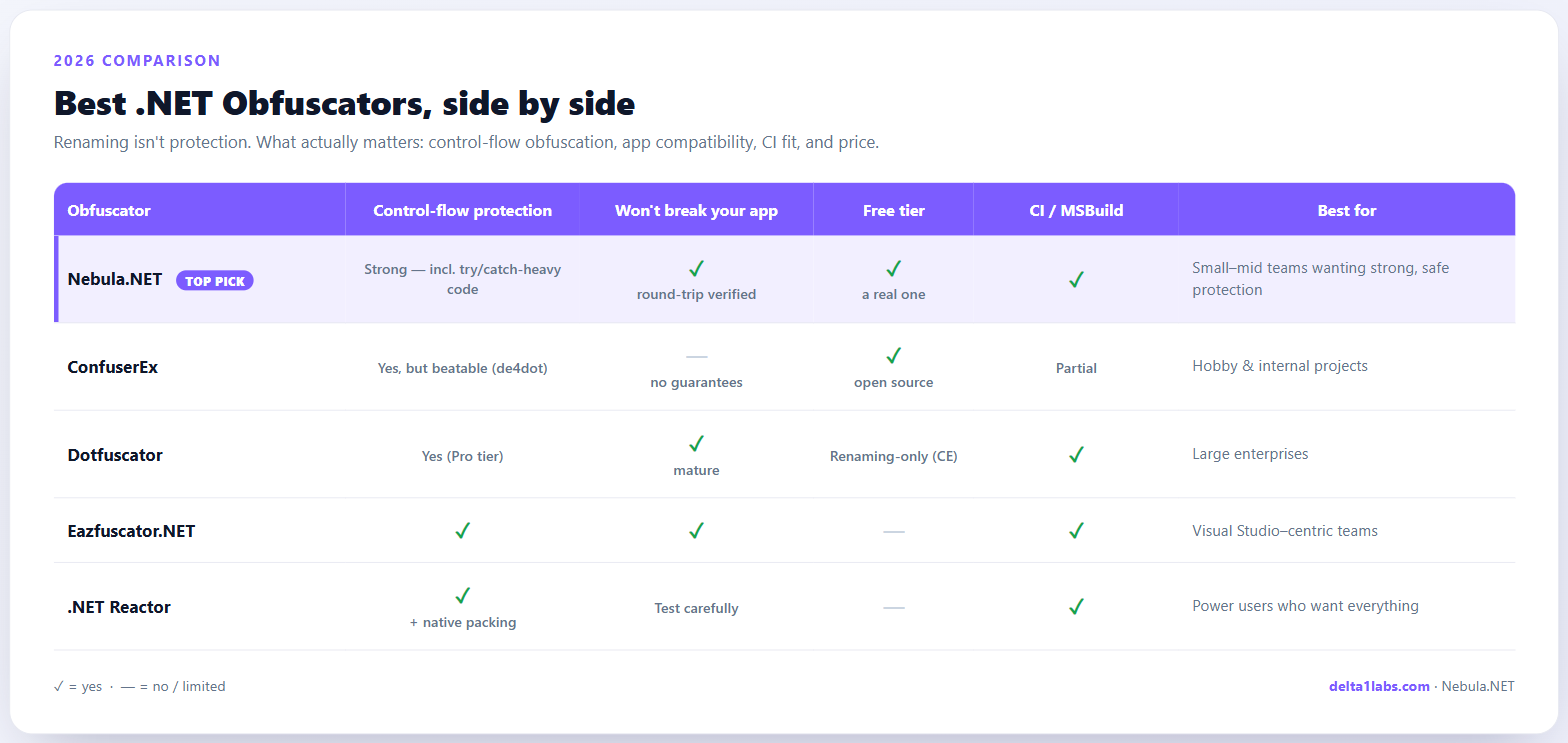Click Eazfuscator.NET's CI / MSBuild checkmark

pyautogui.click(x=1076, y=530)
